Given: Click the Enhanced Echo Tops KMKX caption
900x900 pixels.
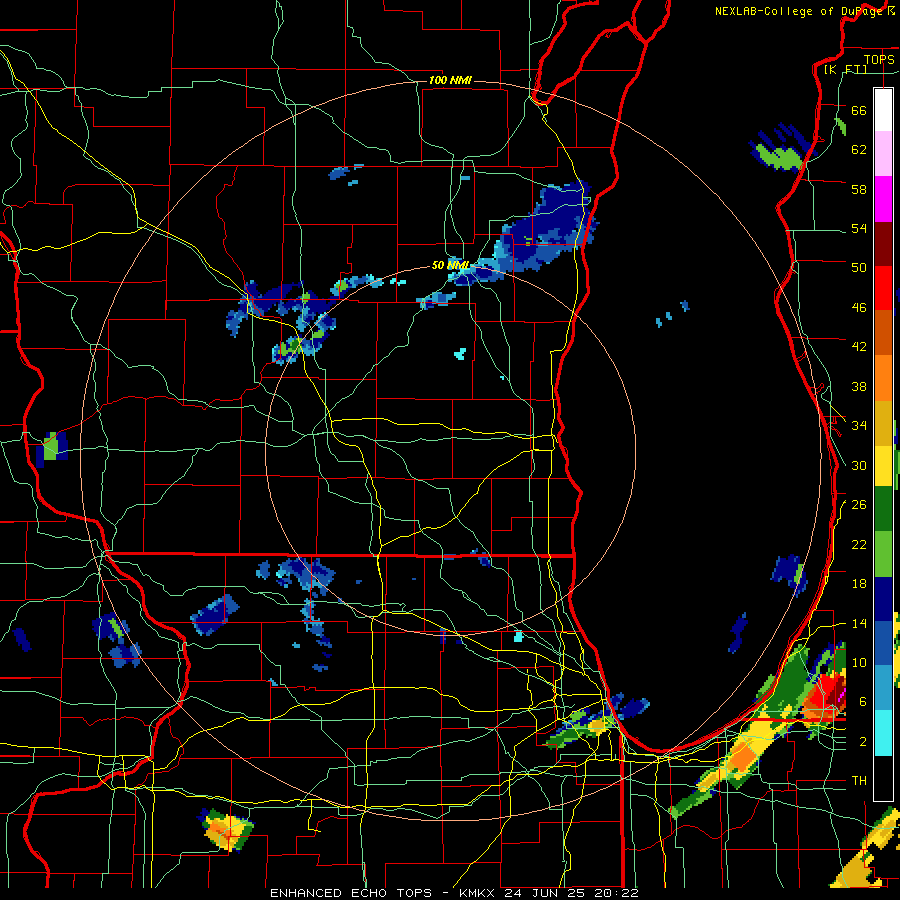Looking at the screenshot, I should [x=454, y=893].
